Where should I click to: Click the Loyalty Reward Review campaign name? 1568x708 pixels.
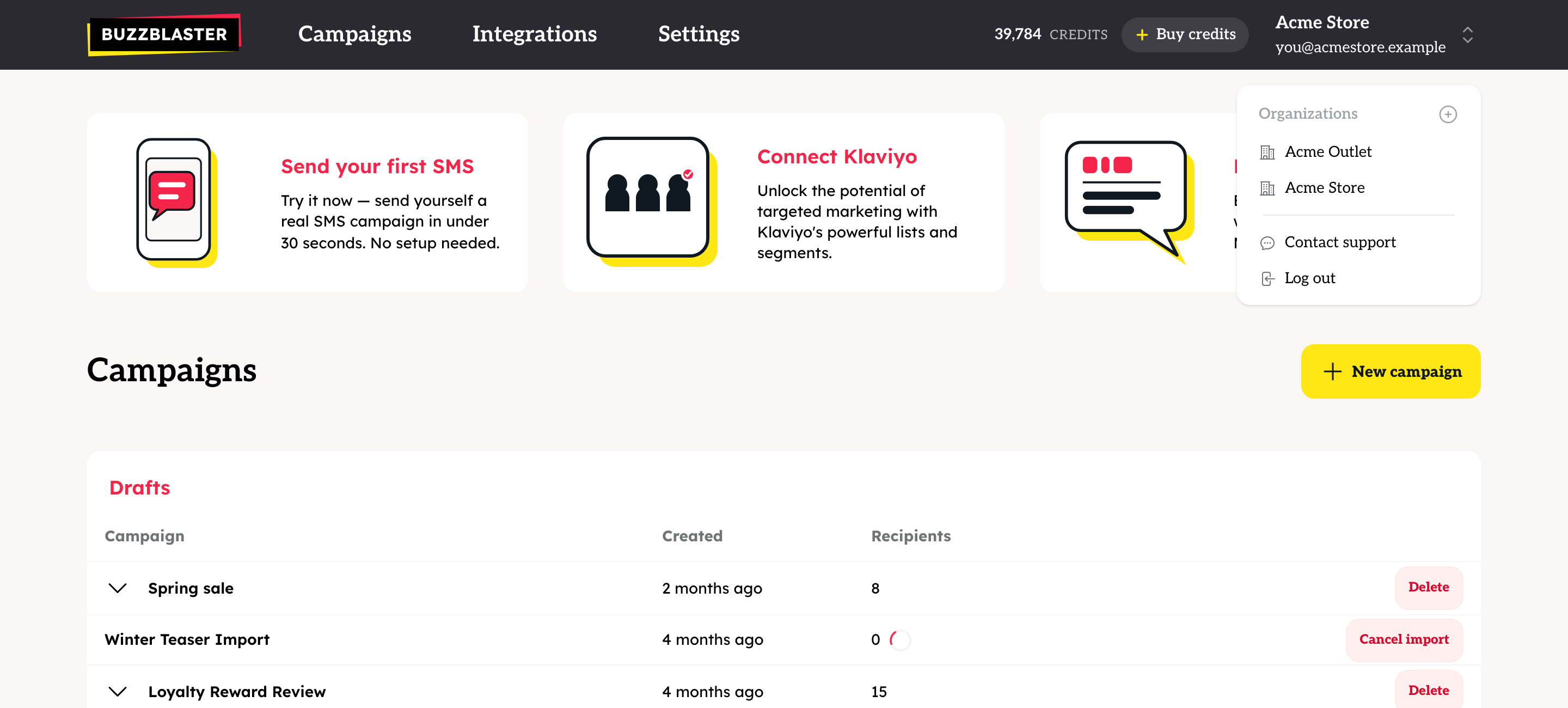click(237, 691)
